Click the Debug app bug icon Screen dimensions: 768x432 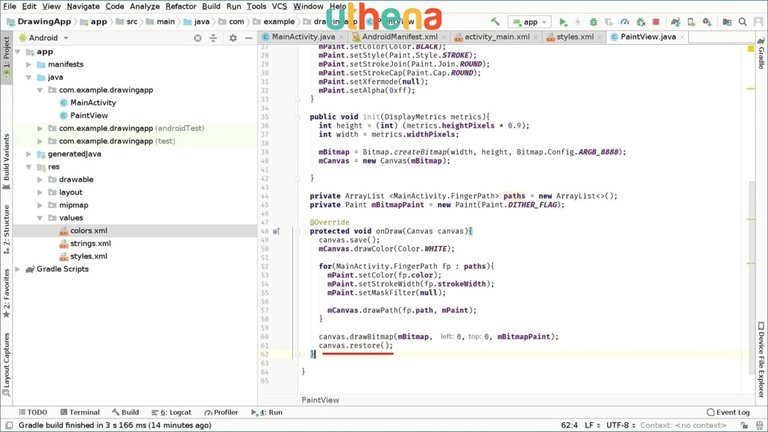594,21
